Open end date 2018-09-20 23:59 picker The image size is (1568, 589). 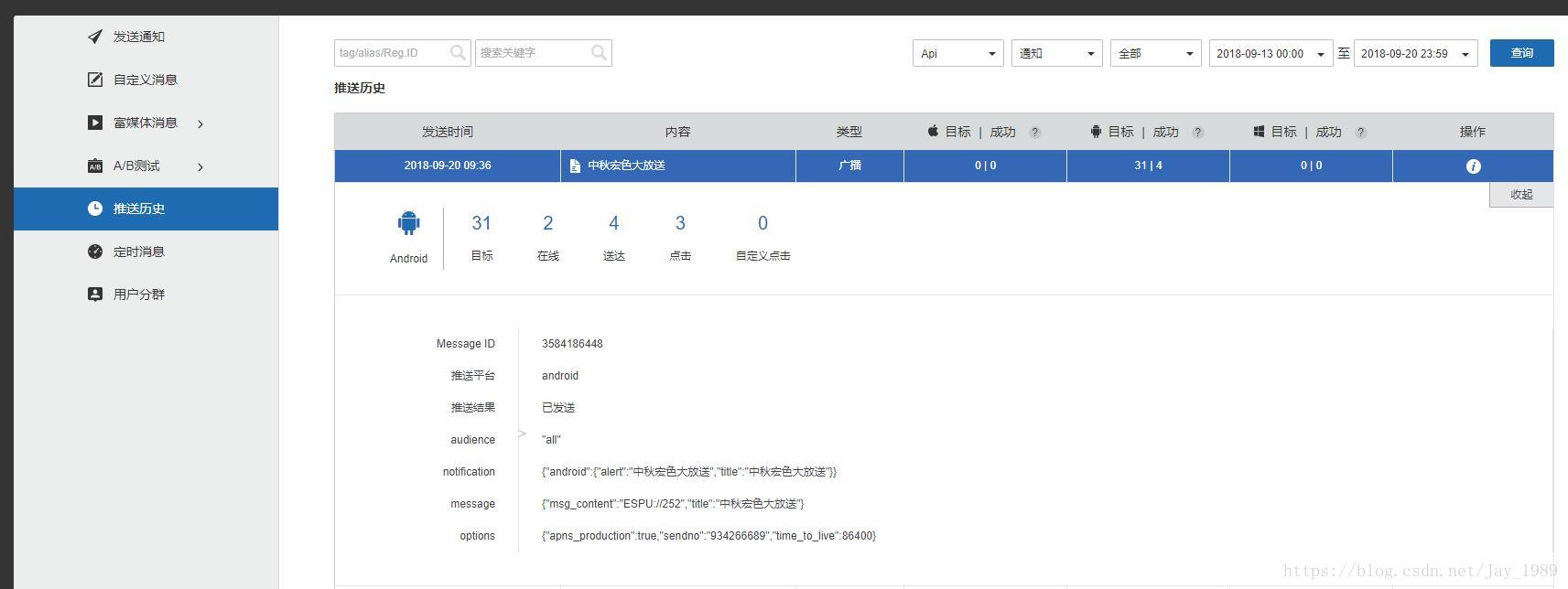[x=1416, y=53]
